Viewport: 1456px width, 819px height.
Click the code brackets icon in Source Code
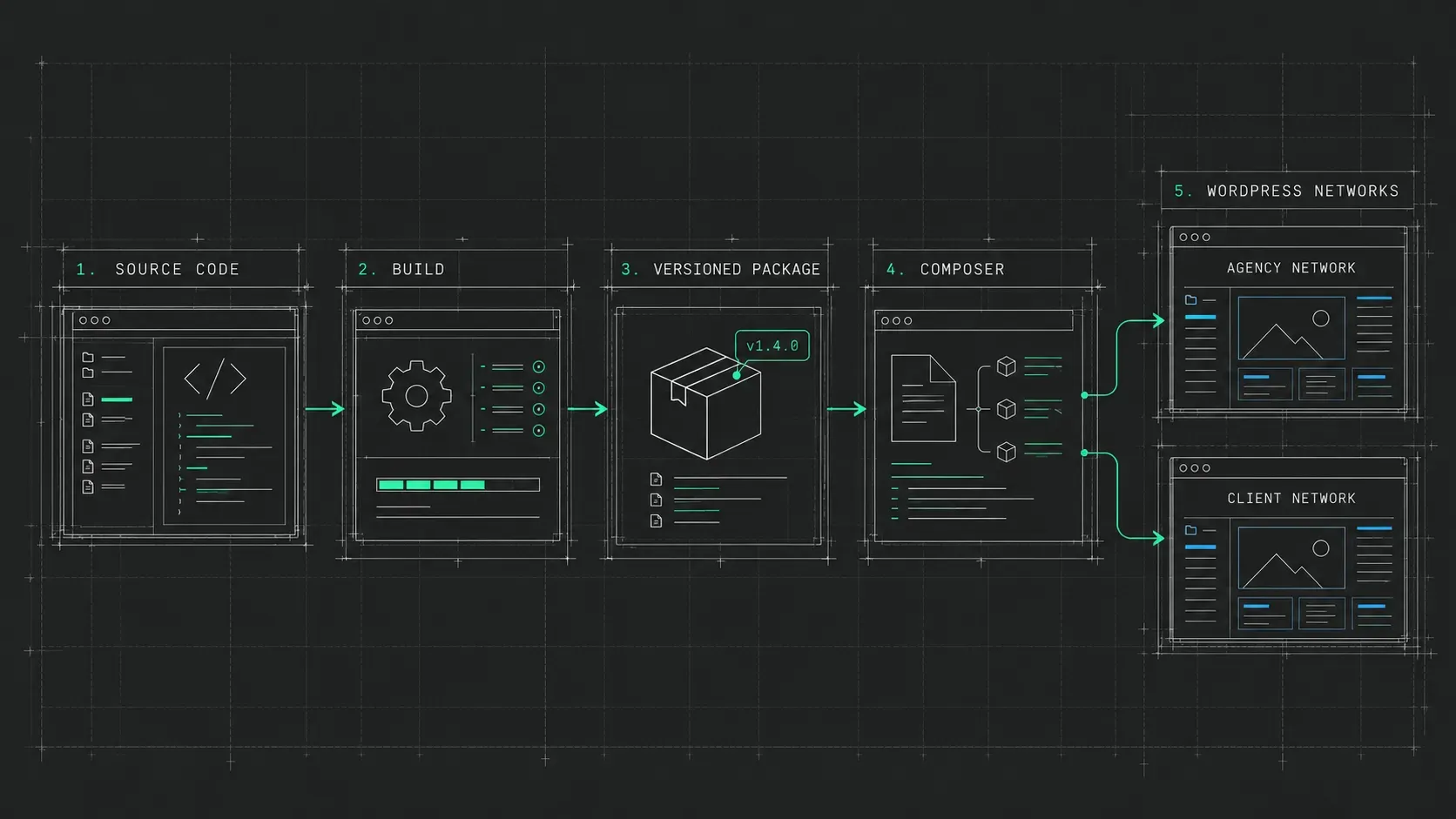215,379
